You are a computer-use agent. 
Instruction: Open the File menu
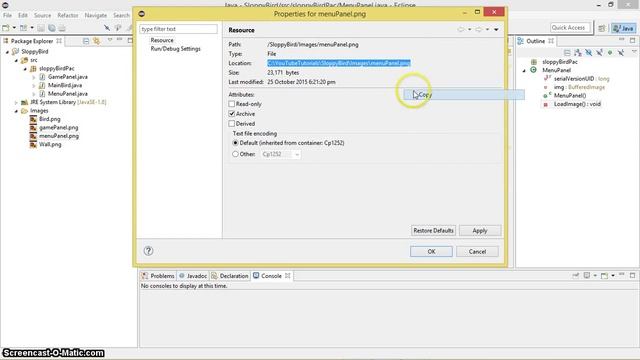(x=7, y=15)
